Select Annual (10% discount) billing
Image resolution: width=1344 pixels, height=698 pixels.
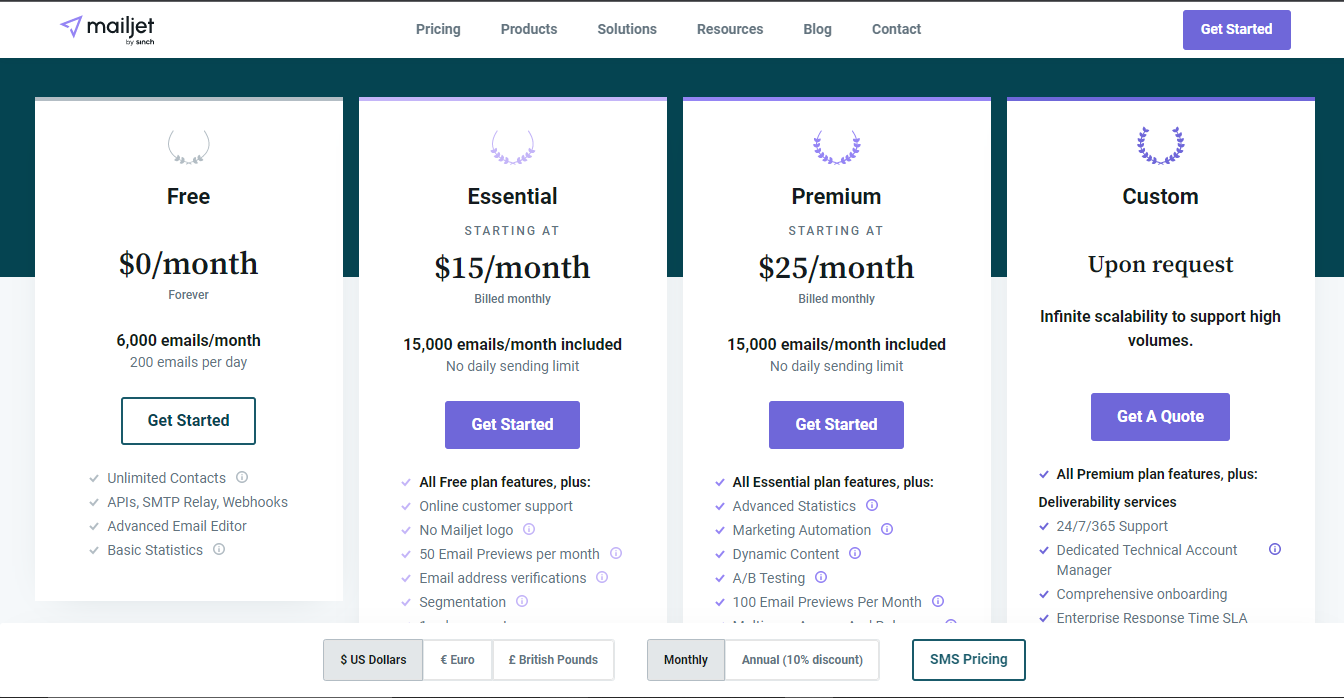click(802, 660)
